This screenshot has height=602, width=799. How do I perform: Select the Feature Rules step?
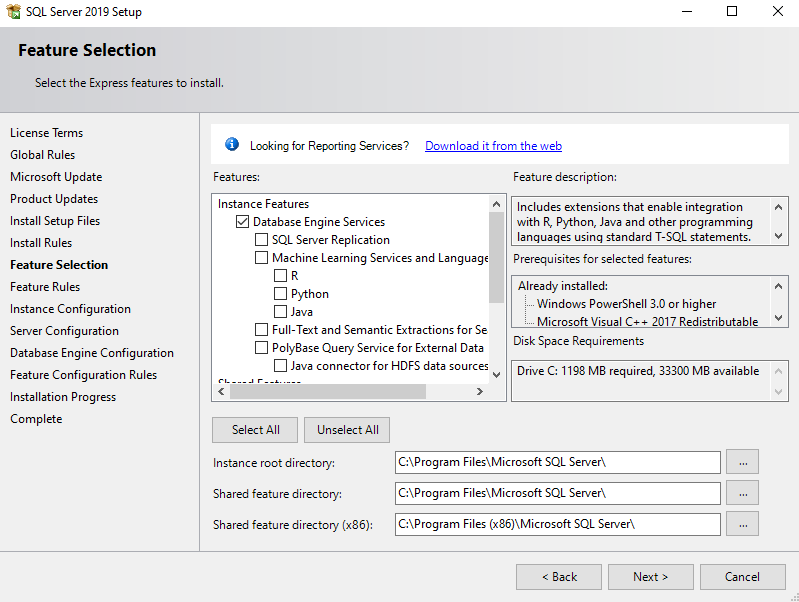[45, 286]
